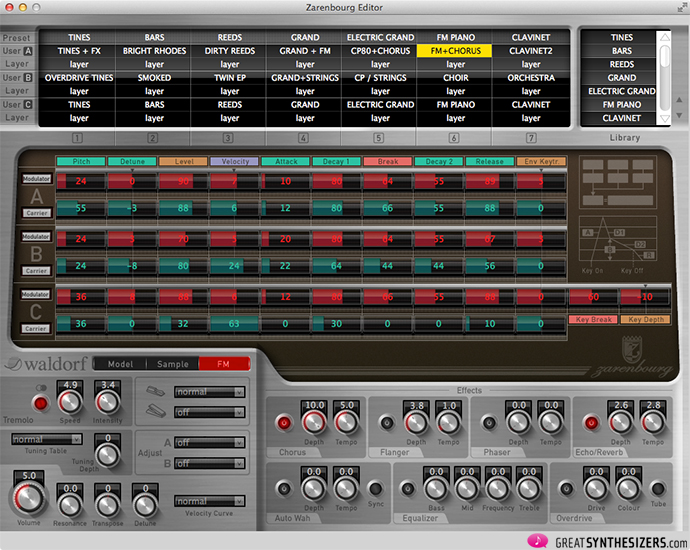The image size is (690, 550).
Task: Toggle the Overdrive Tube button
Action: (658, 489)
